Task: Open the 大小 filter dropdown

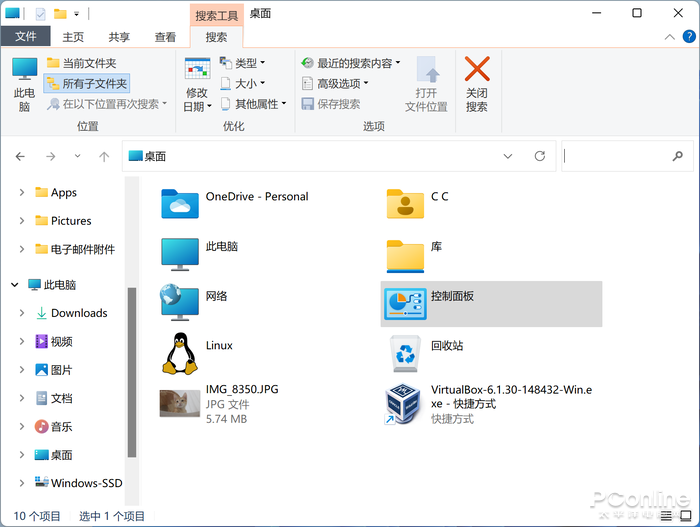Action: 243,84
